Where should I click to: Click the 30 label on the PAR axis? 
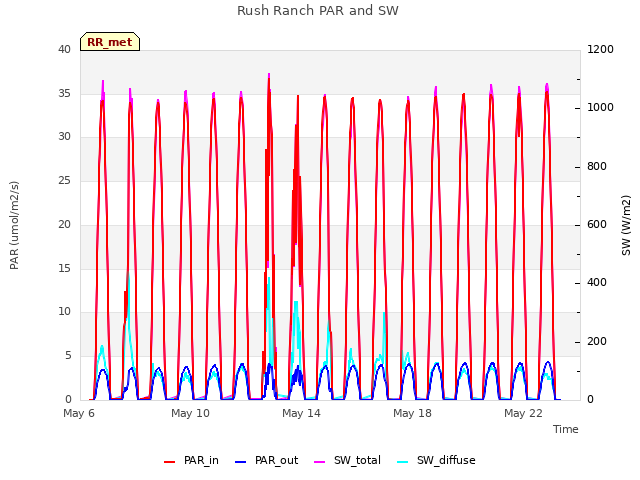click(64, 137)
